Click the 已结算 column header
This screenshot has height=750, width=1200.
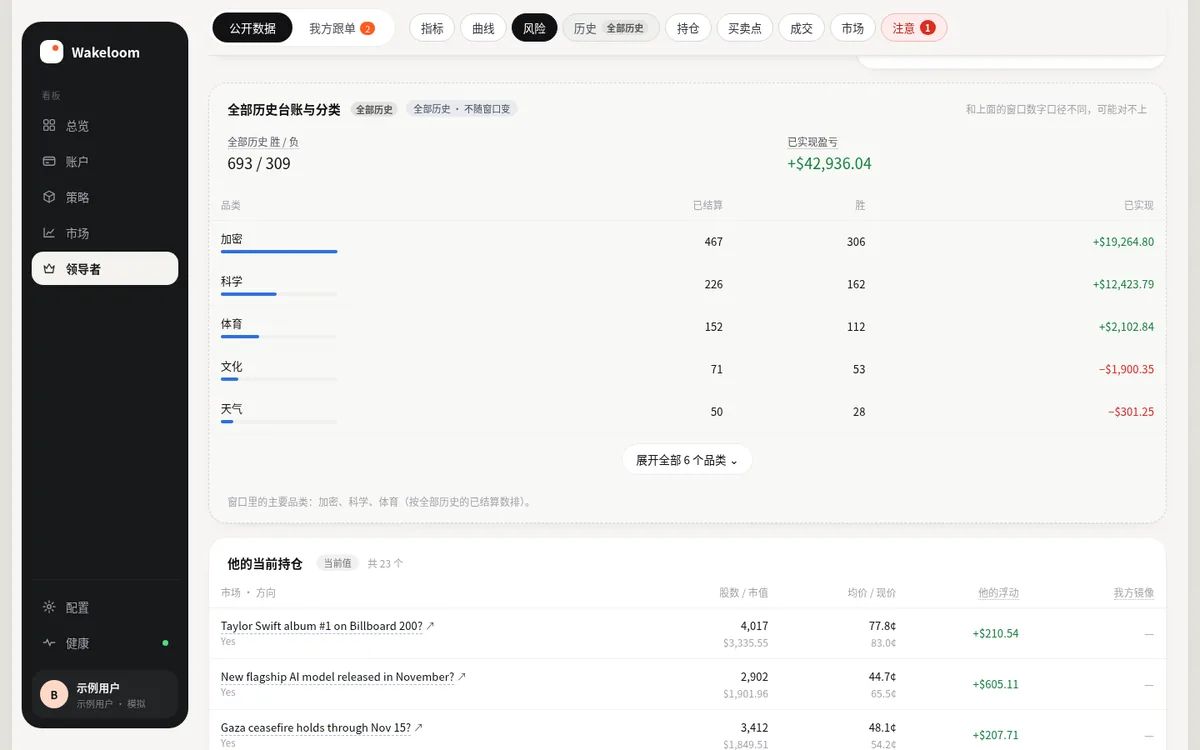click(x=708, y=205)
